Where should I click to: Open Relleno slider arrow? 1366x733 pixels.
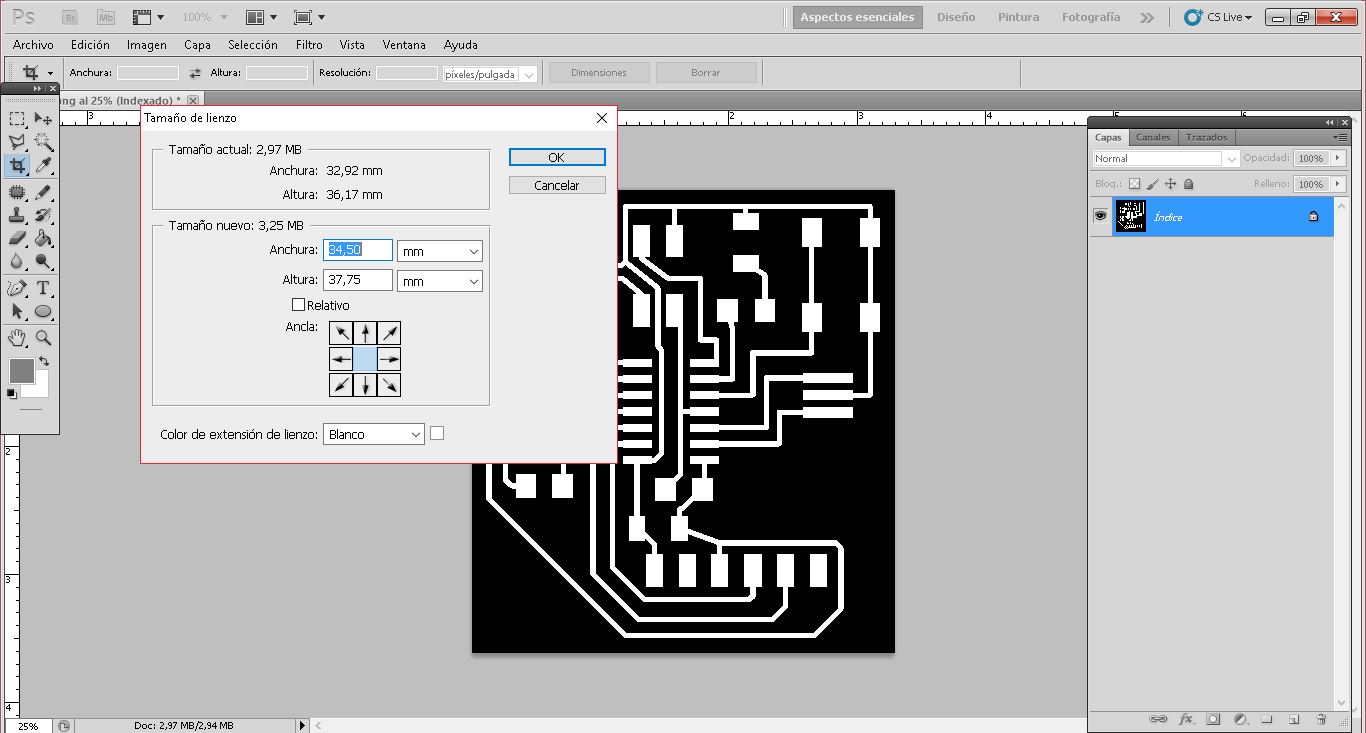click(x=1338, y=184)
